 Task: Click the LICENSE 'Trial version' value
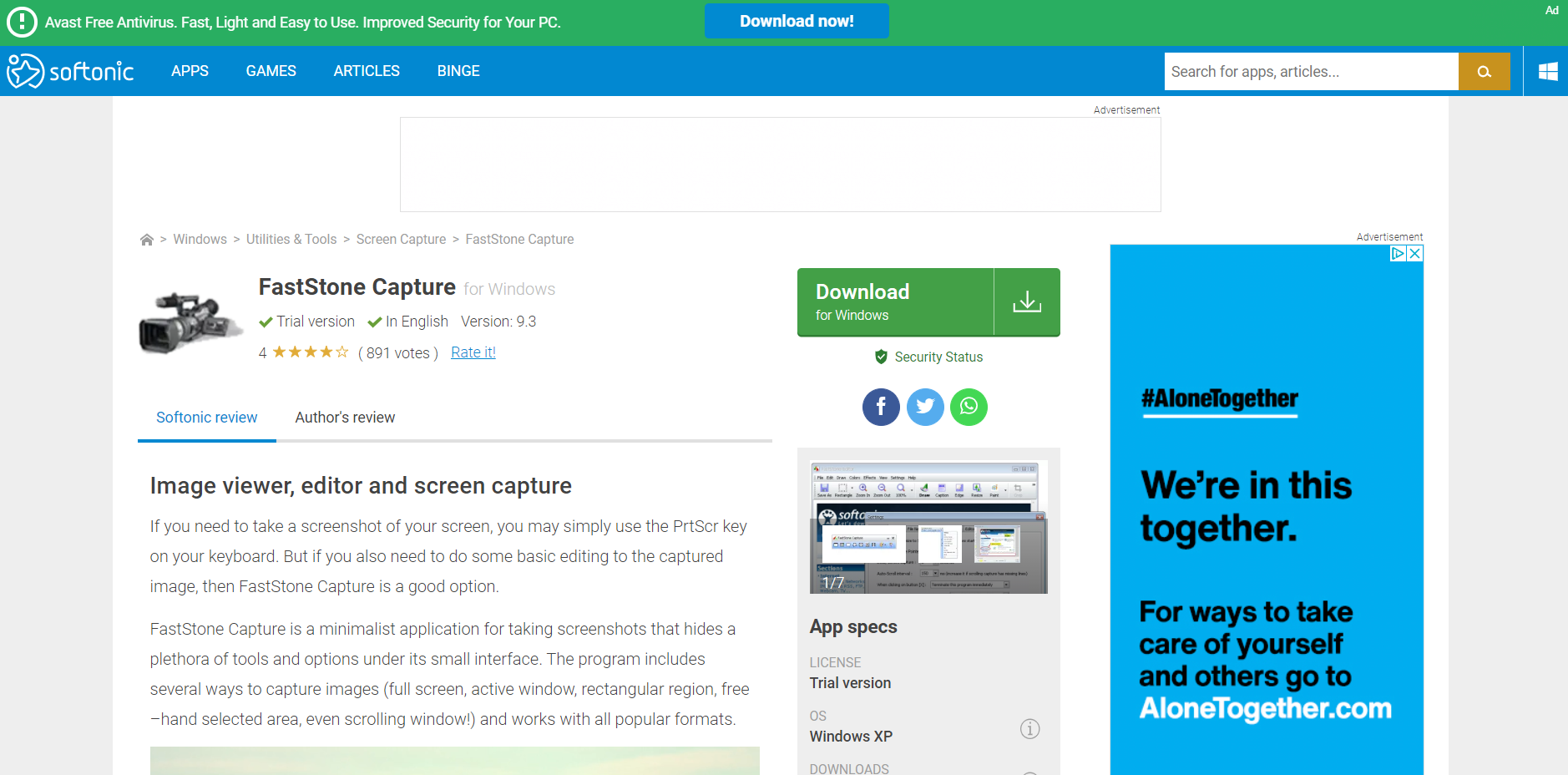tap(850, 683)
